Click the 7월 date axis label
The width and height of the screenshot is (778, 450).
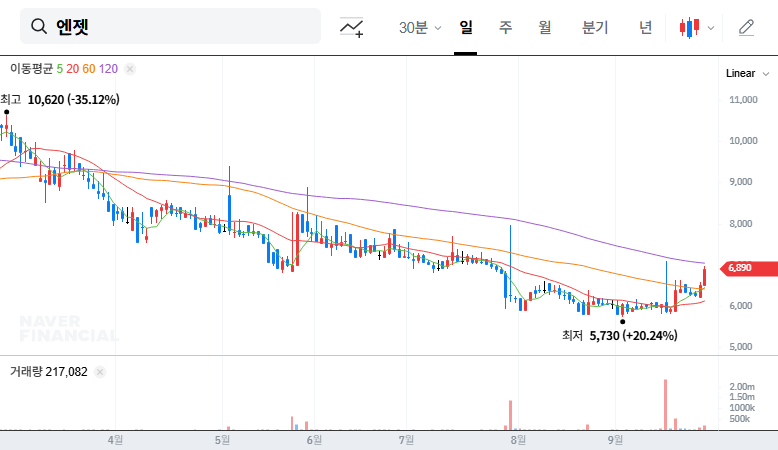406,440
